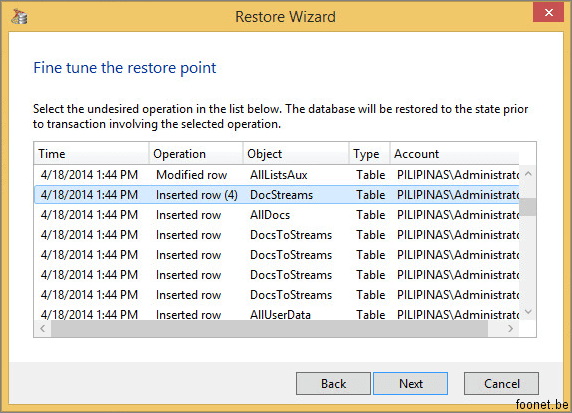This screenshot has height=413, width=572.
Task: Close the Restore Wizard window
Action: (x=548, y=12)
